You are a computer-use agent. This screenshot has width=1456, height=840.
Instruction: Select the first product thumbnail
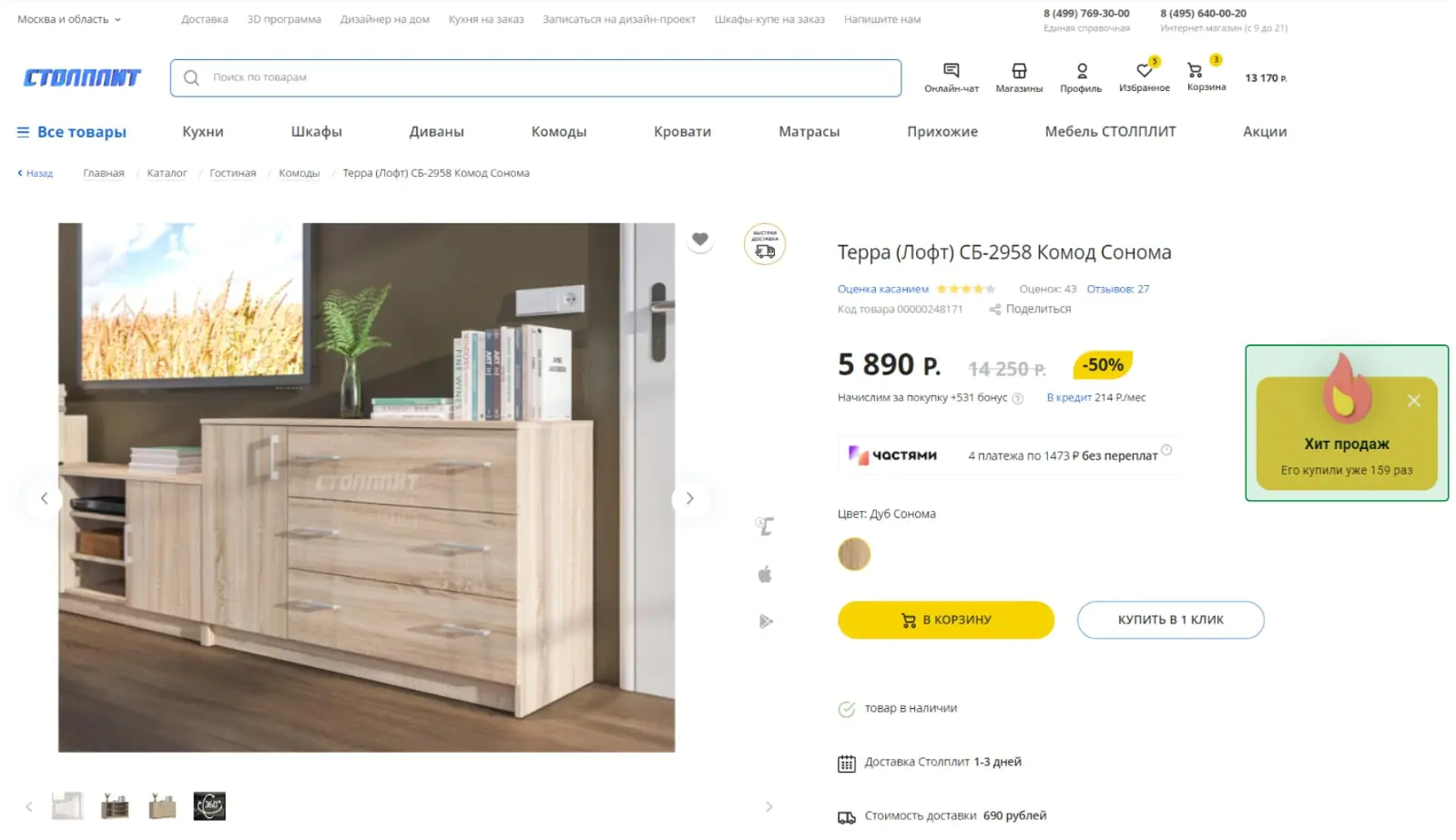pos(67,806)
